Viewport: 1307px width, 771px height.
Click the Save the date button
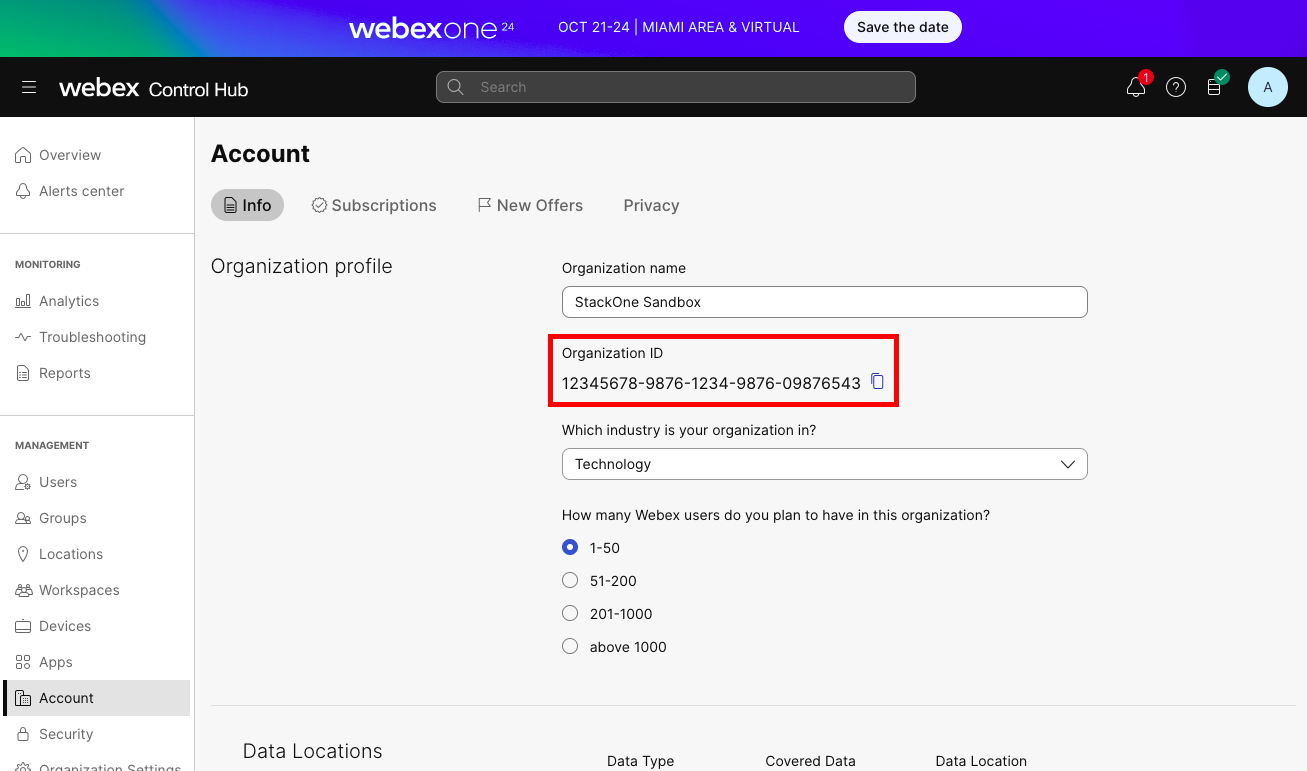pyautogui.click(x=902, y=27)
